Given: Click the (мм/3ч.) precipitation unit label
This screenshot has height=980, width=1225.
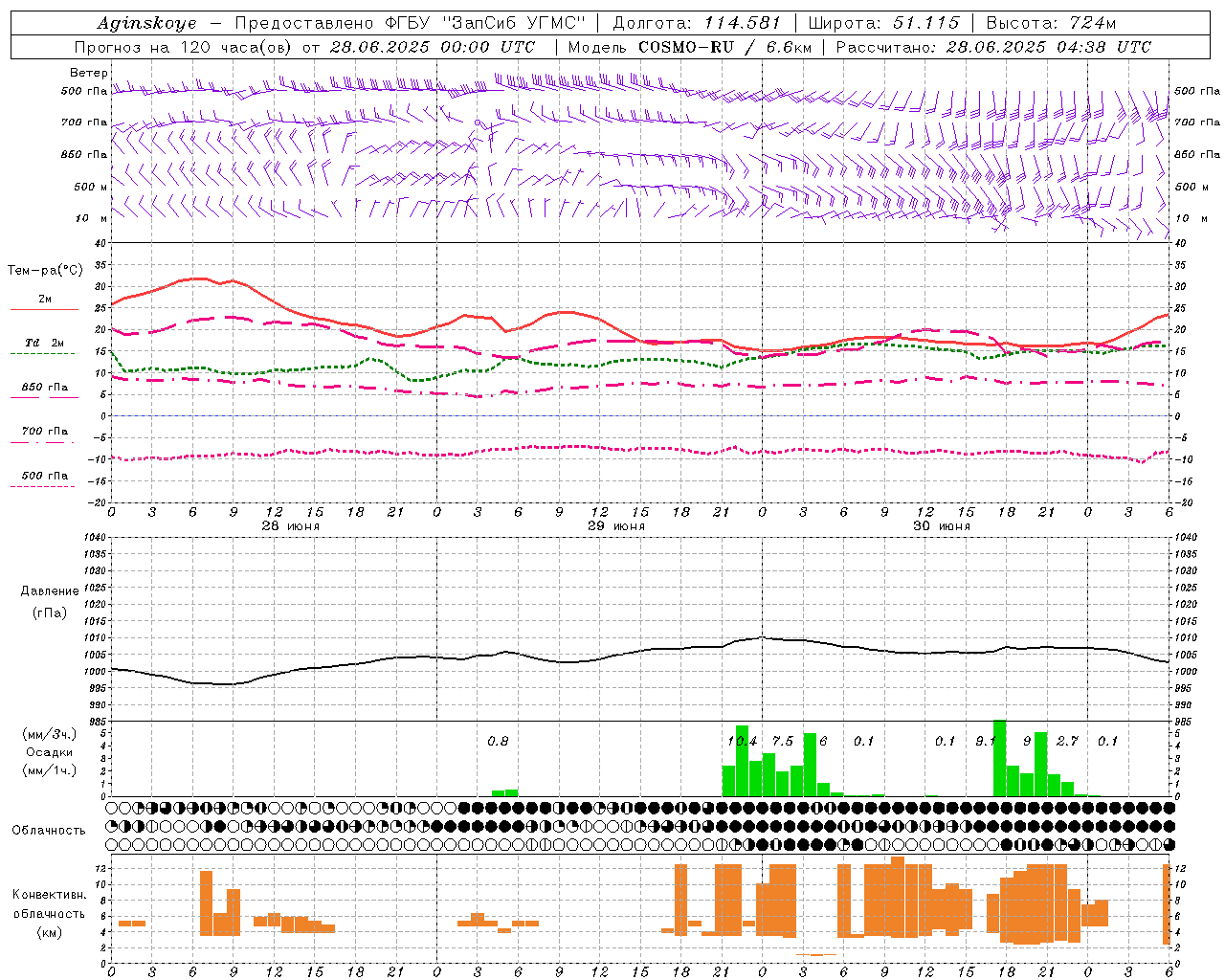Looking at the screenshot, I should point(50,734).
